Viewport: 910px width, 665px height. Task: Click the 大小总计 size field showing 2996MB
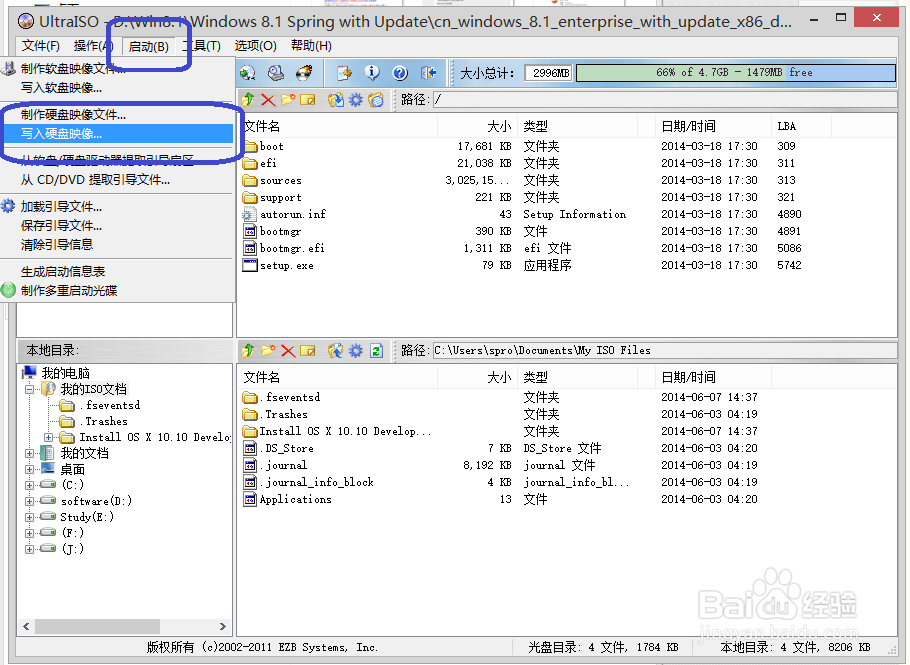point(548,73)
